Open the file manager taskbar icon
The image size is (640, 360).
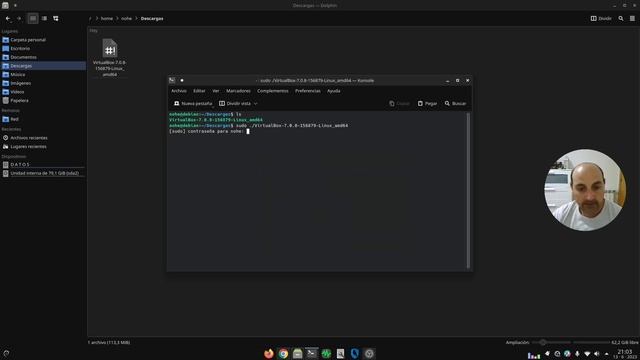298,353
